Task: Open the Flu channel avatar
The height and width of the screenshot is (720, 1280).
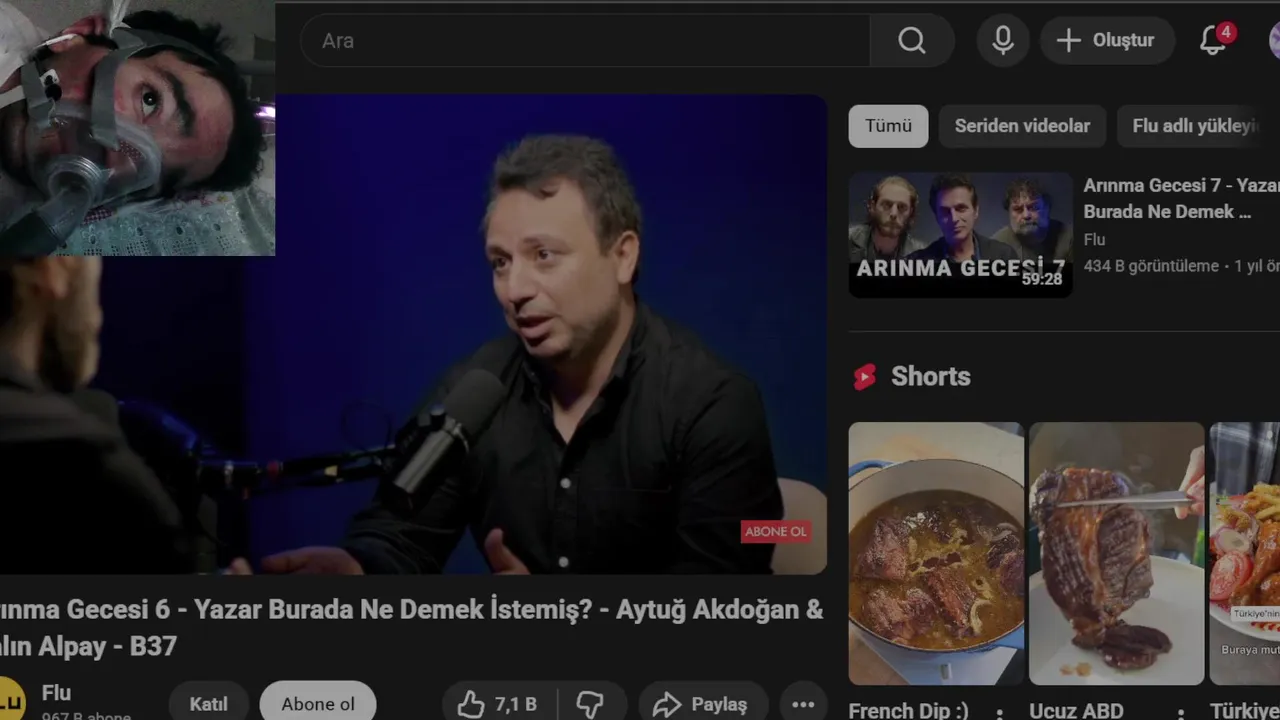Action: pos(10,698)
